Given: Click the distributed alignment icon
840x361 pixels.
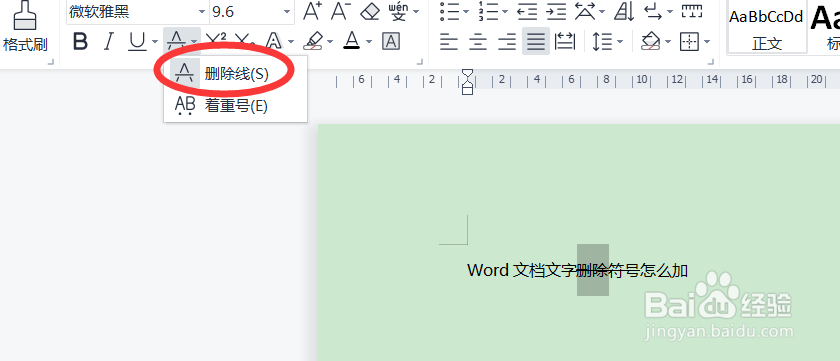Looking at the screenshot, I should point(565,41).
